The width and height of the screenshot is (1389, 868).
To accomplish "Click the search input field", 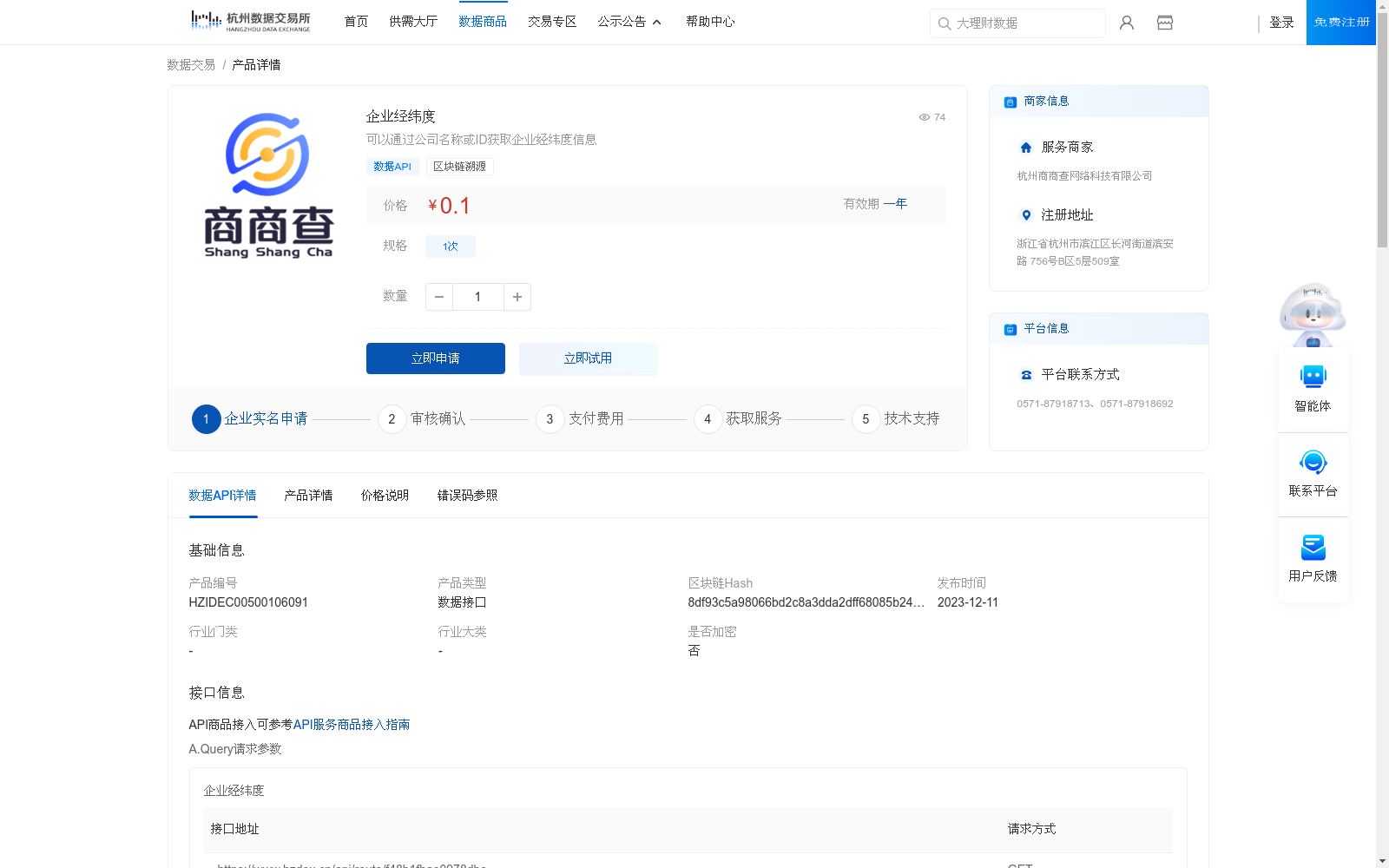I will tap(1024, 23).
